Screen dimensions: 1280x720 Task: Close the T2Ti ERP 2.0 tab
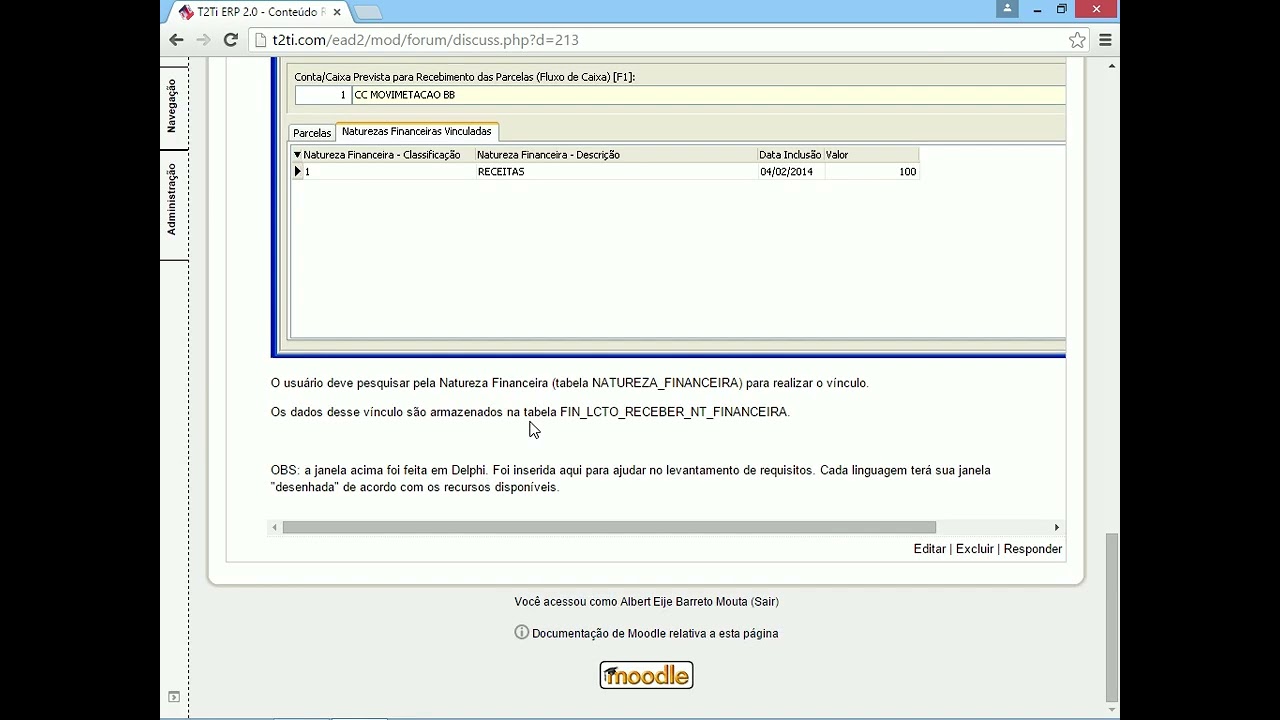tap(336, 12)
